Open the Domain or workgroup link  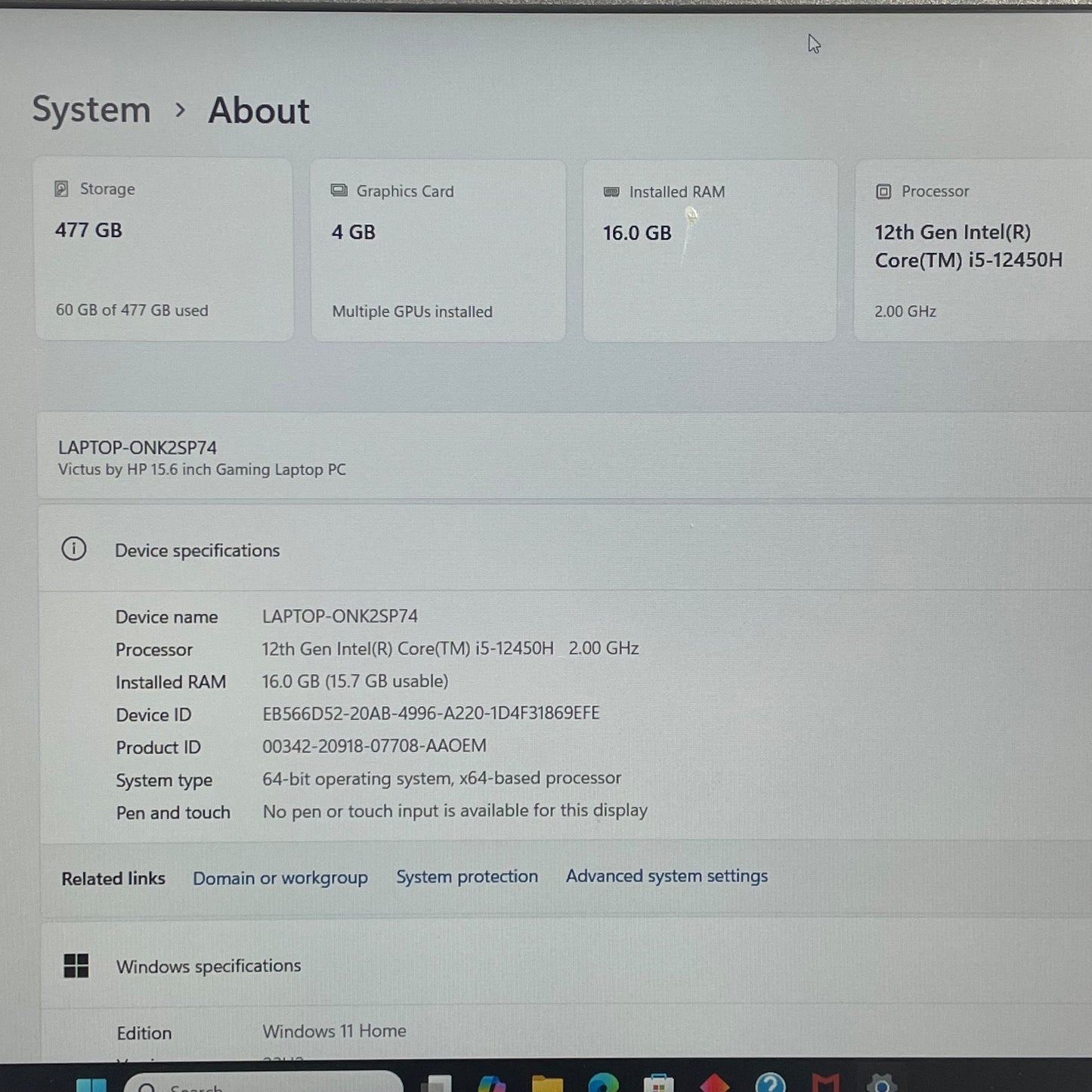coord(280,878)
